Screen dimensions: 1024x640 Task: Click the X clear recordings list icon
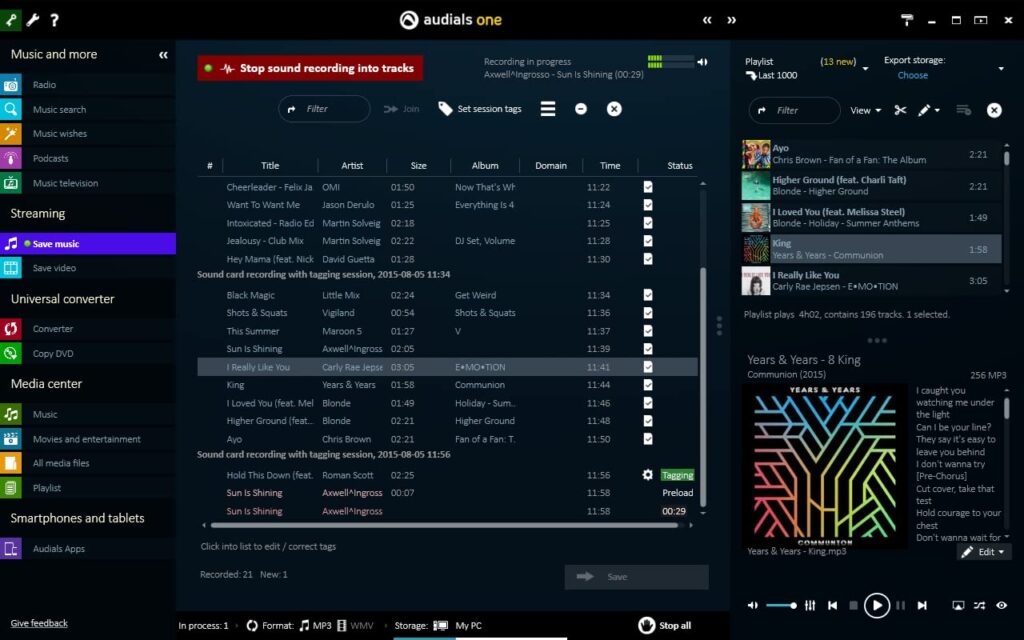(x=614, y=109)
